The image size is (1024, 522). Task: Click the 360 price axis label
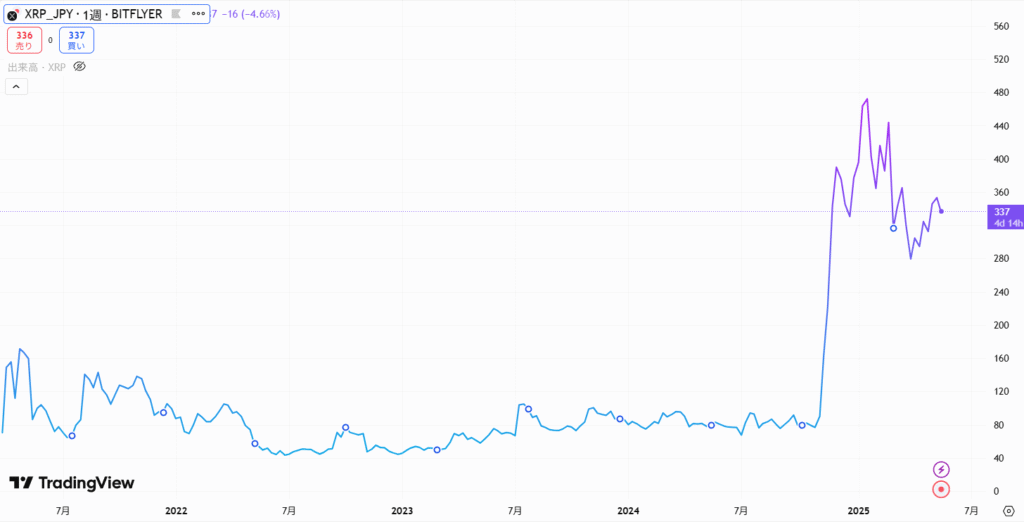coord(1000,193)
